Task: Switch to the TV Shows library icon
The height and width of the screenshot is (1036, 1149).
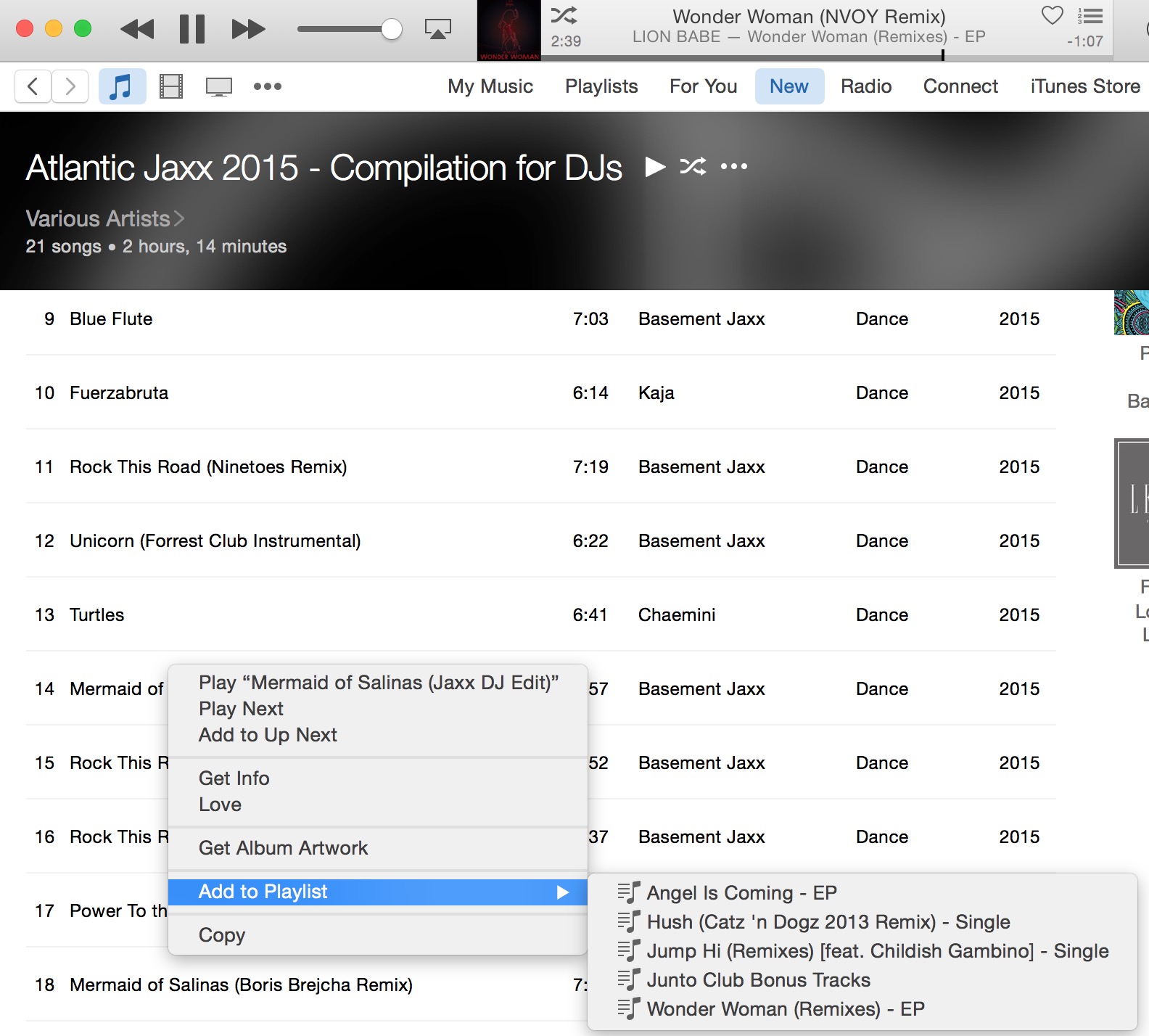Action: click(x=218, y=86)
